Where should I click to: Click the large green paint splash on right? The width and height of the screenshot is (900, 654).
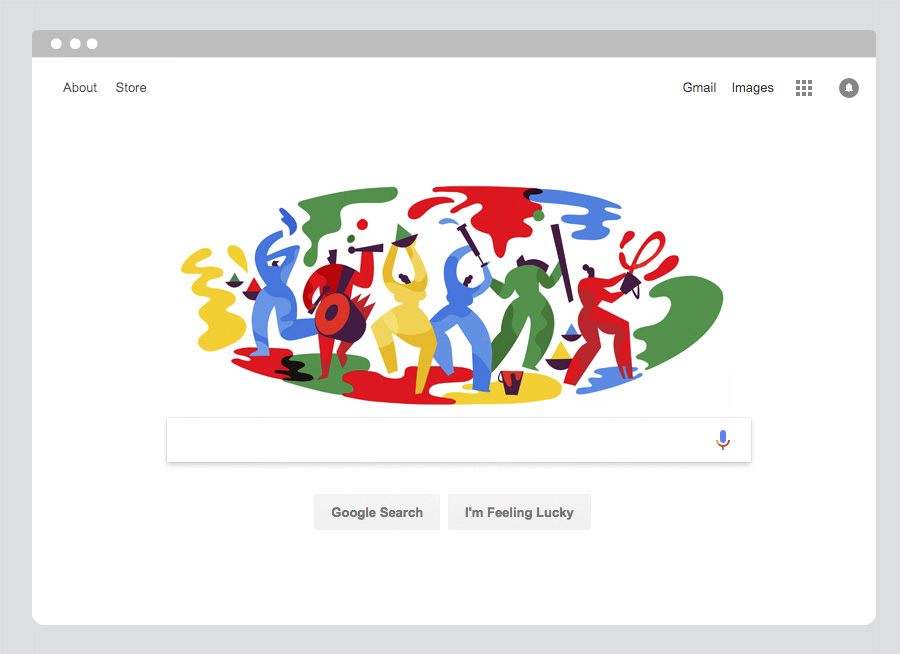coord(683,319)
